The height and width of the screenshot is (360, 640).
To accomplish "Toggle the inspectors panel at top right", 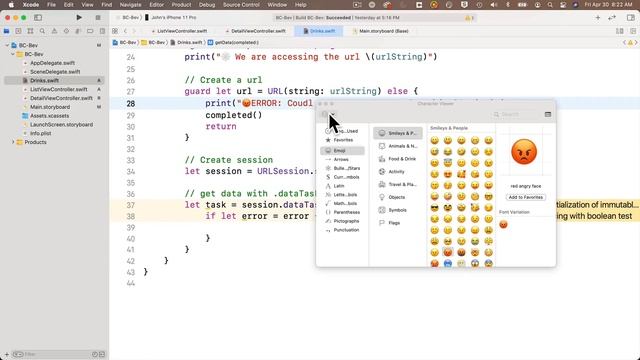I will click(x=631, y=18).
